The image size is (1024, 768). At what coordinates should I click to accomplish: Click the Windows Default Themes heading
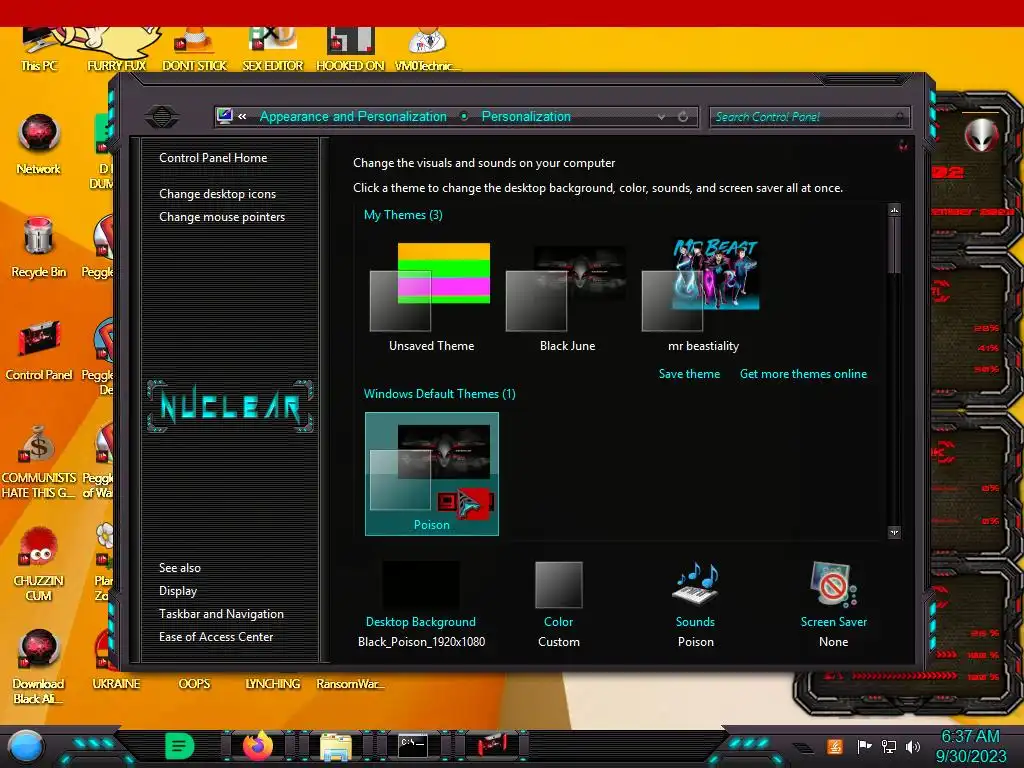(440, 394)
